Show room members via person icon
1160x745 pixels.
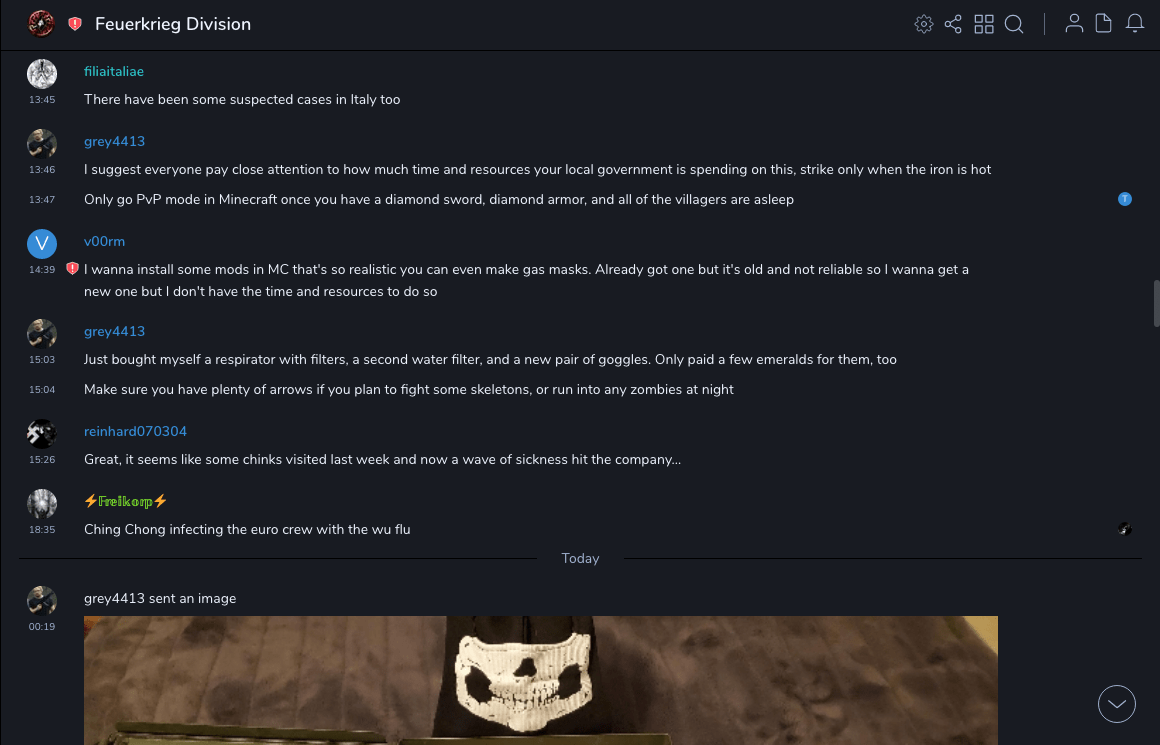coord(1074,24)
